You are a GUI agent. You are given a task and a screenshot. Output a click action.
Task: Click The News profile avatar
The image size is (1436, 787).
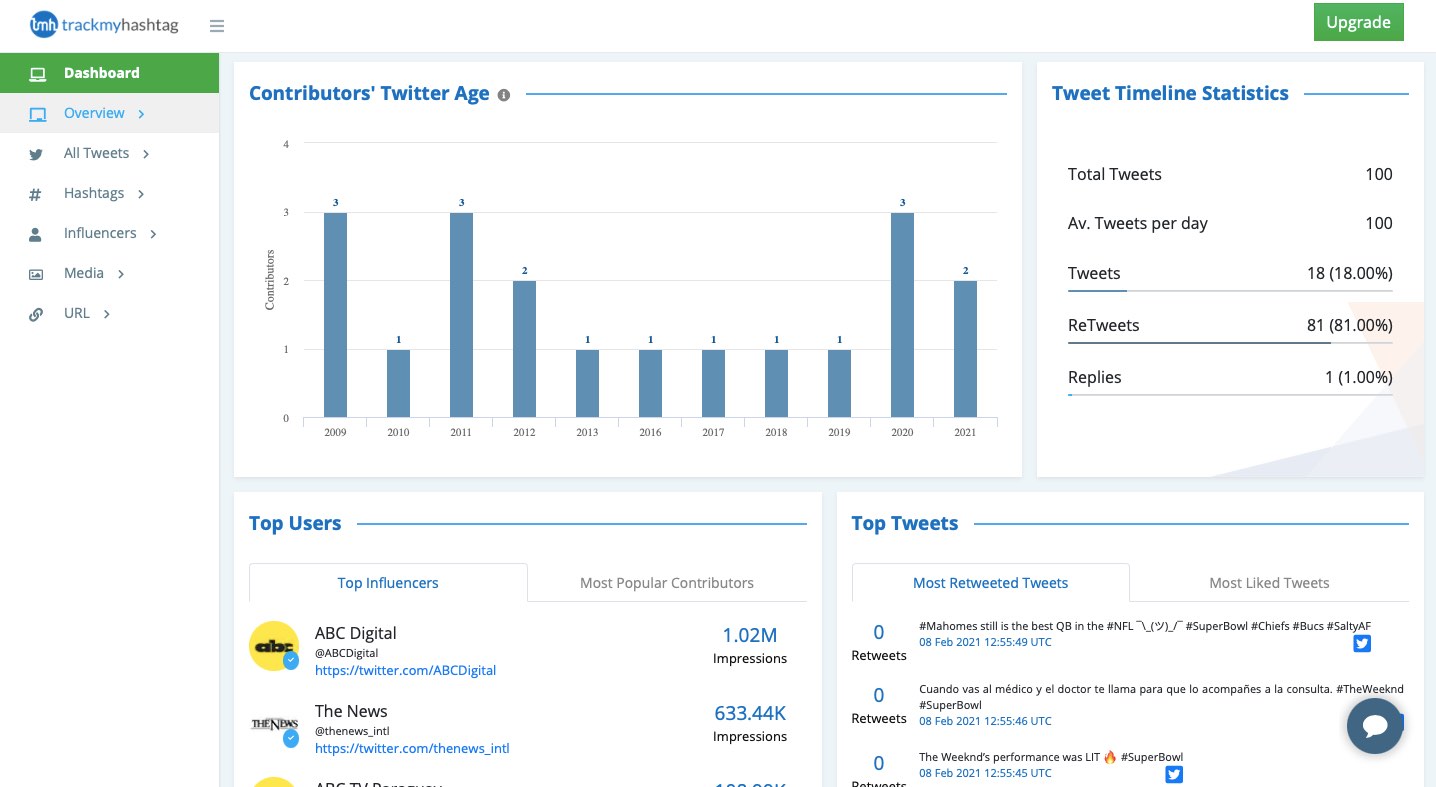coord(273,724)
